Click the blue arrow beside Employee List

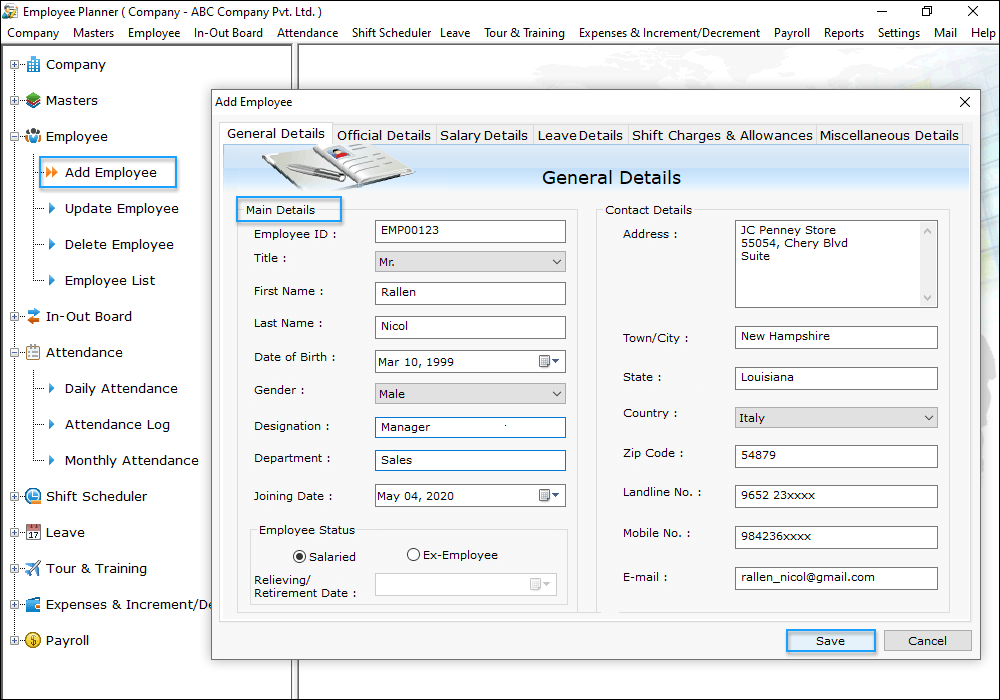(x=52, y=280)
